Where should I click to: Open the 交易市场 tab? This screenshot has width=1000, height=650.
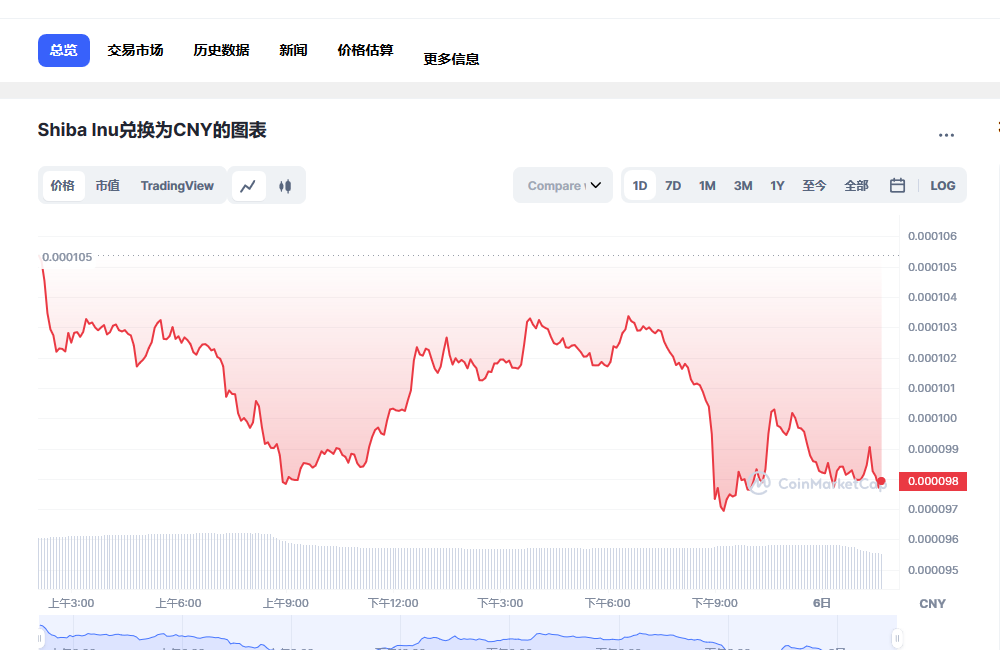[135, 50]
